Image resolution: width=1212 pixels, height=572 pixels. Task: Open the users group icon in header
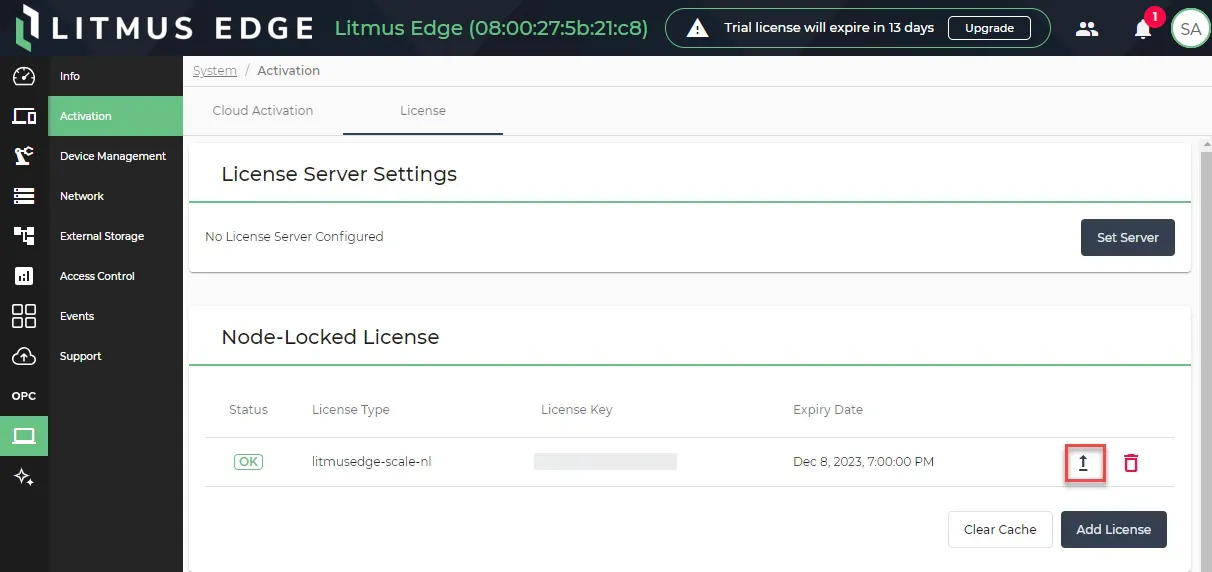pos(1087,29)
